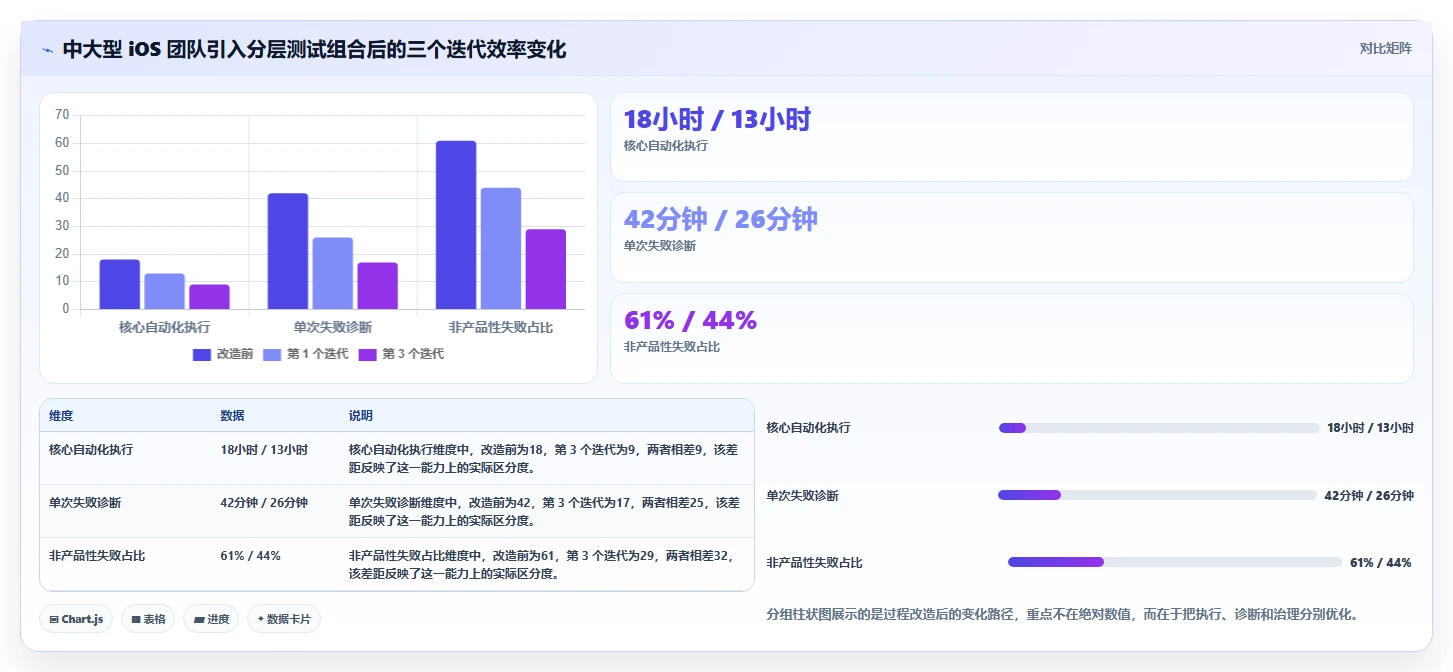The image size is (1453, 672).
Task: Toggle the 第 3 个迭代 legend item
Action: 400,354
